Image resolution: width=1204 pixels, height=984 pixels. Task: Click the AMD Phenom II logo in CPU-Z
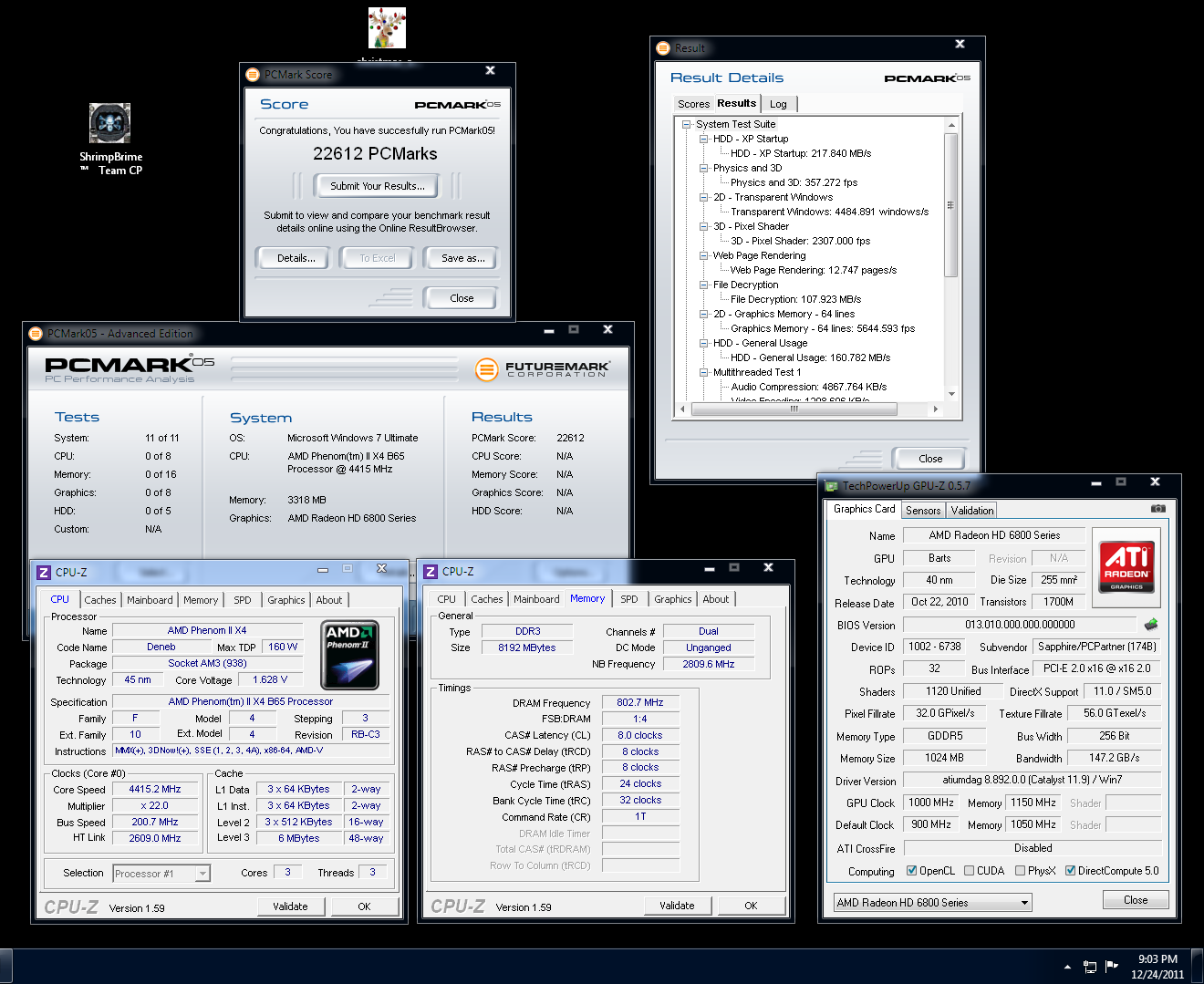(x=349, y=655)
